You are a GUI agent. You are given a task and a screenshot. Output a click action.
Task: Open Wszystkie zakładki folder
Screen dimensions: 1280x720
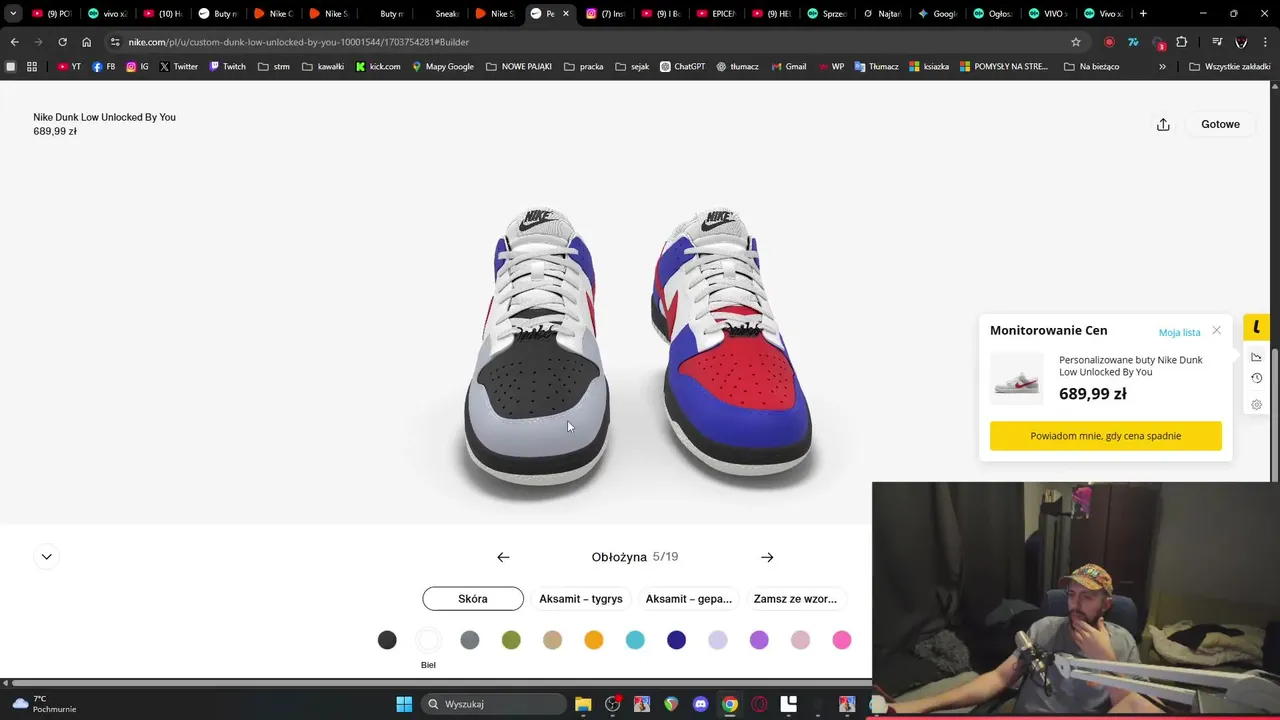pyautogui.click(x=1230, y=67)
